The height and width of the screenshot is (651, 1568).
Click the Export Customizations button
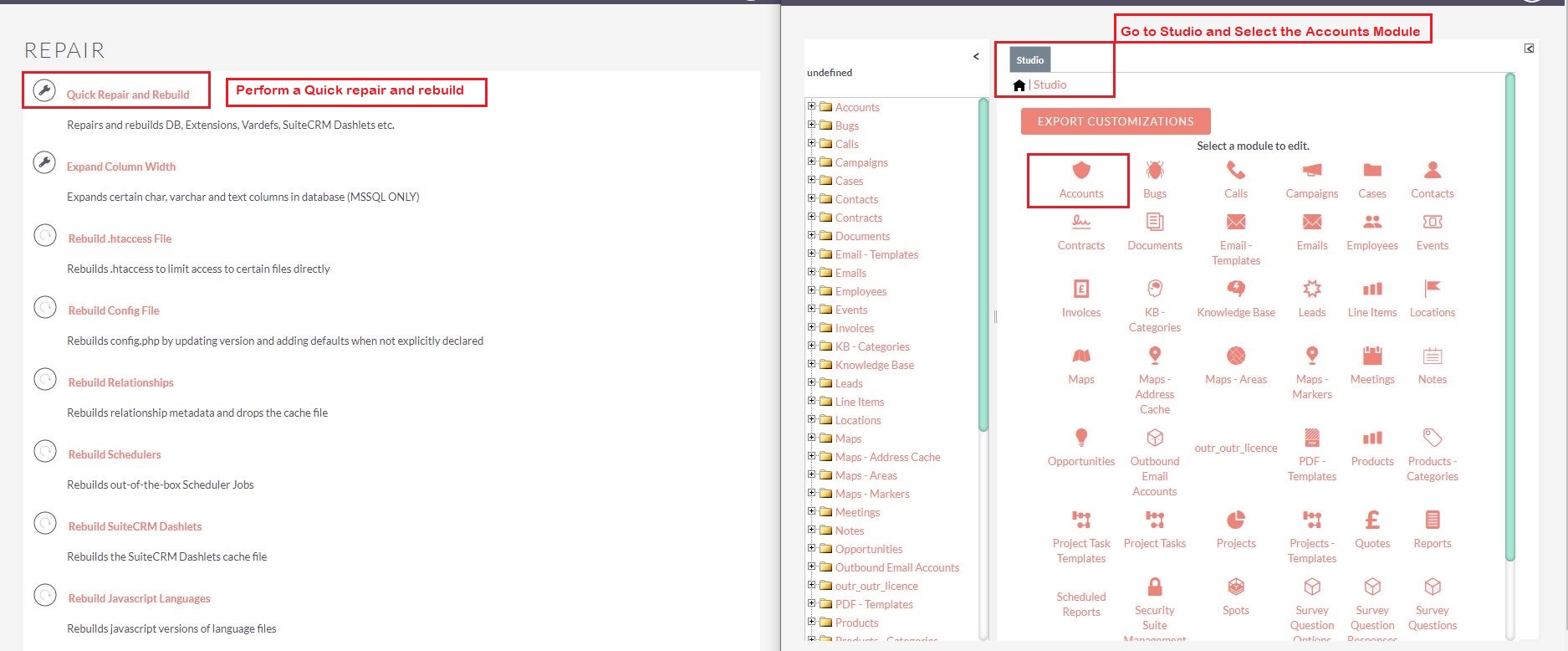(1116, 121)
